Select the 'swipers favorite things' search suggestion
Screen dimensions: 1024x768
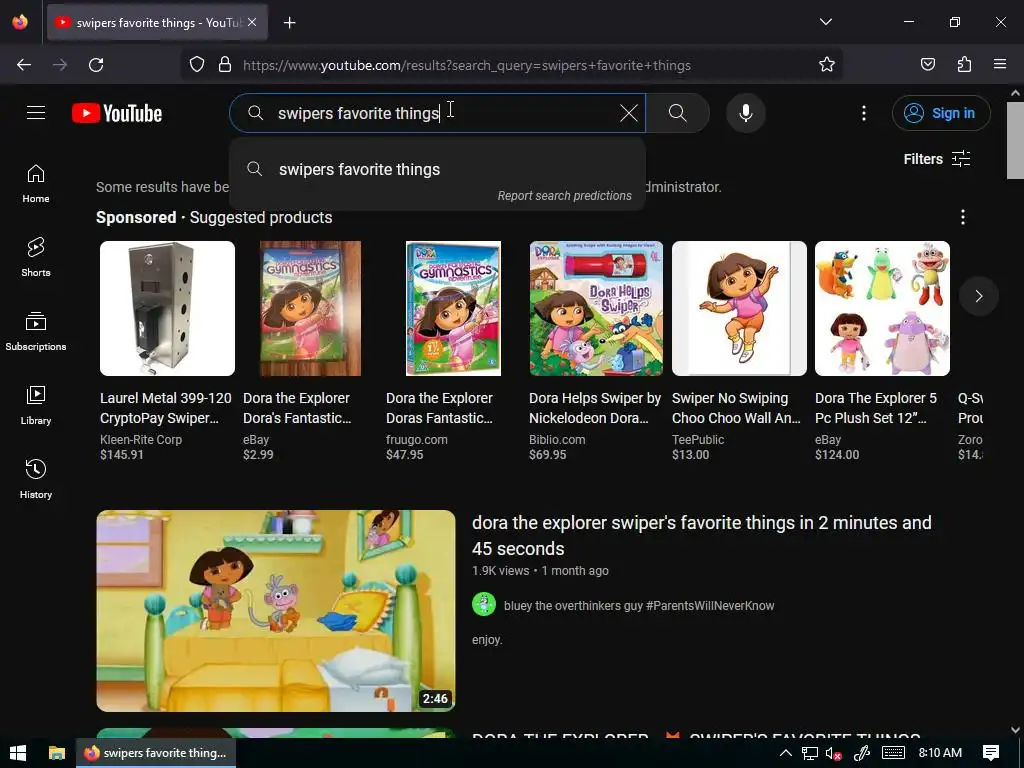coord(438,169)
